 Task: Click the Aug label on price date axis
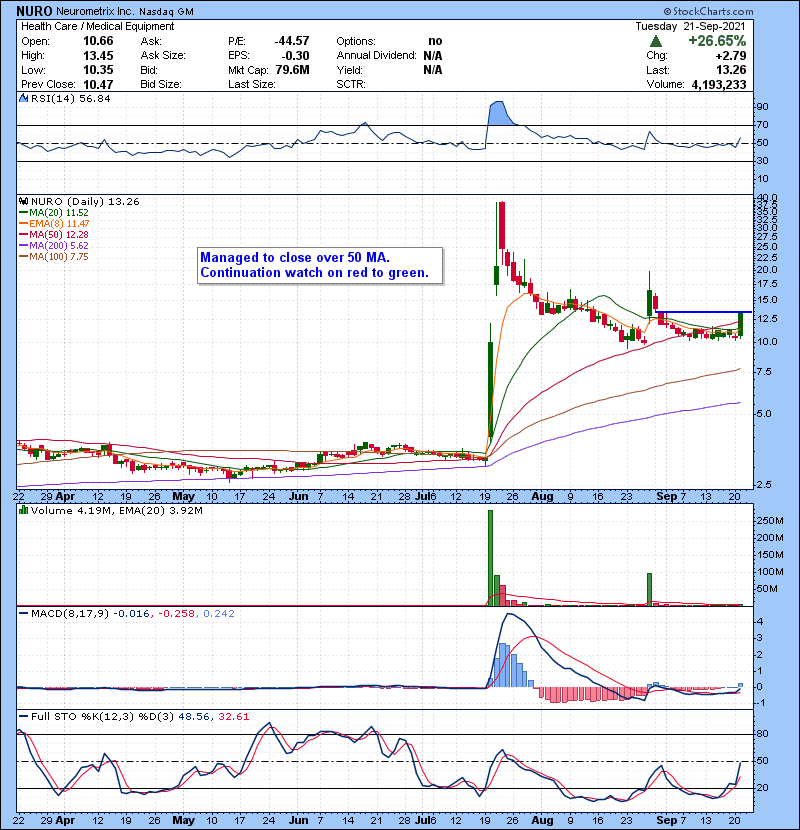pyautogui.click(x=542, y=497)
